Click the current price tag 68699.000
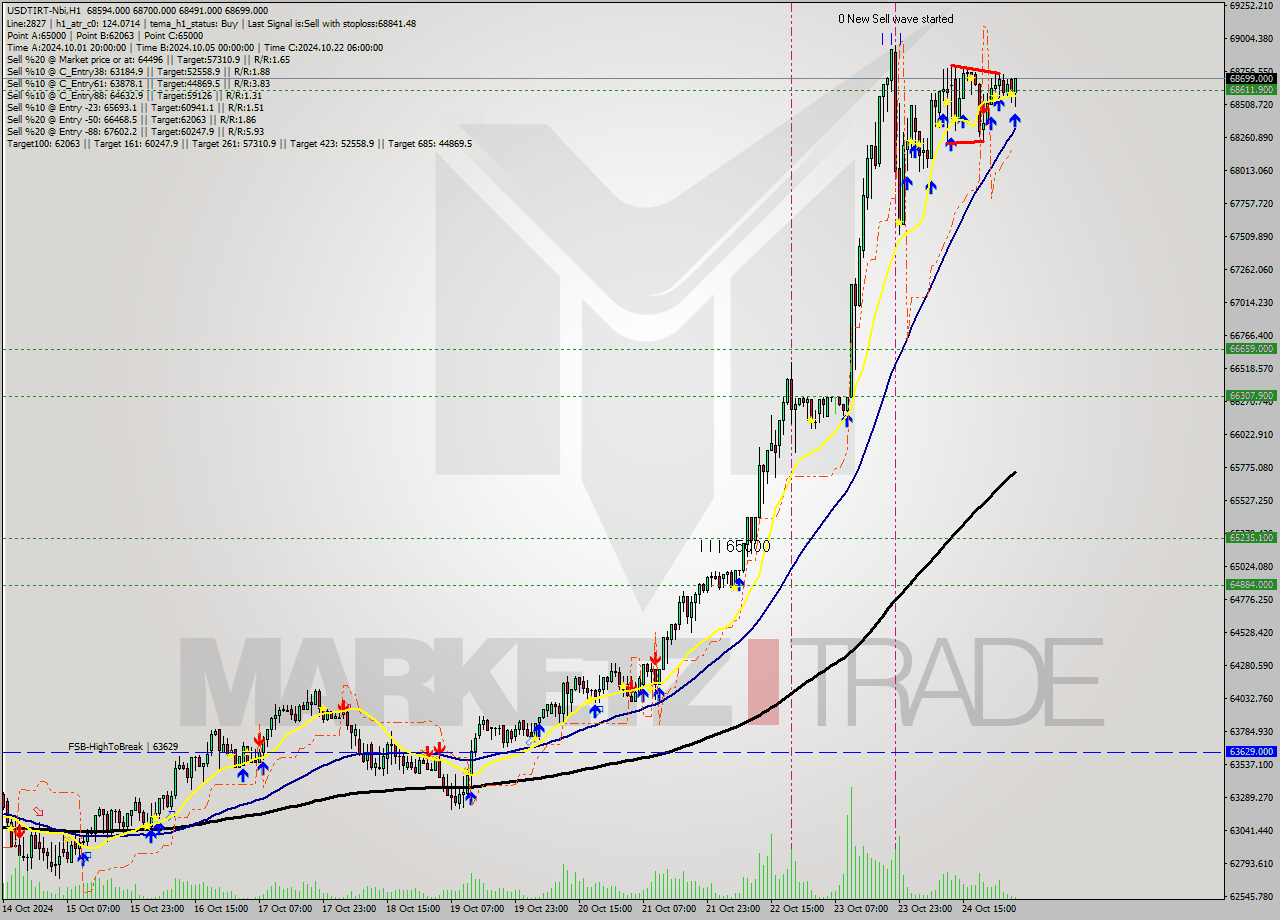The image size is (1280, 920). tap(1251, 78)
